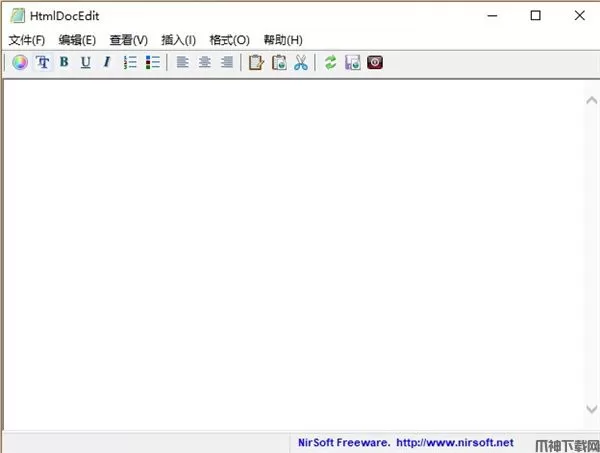This screenshot has height=453, width=600.
Task: Insert a numbered list
Action: (130, 62)
